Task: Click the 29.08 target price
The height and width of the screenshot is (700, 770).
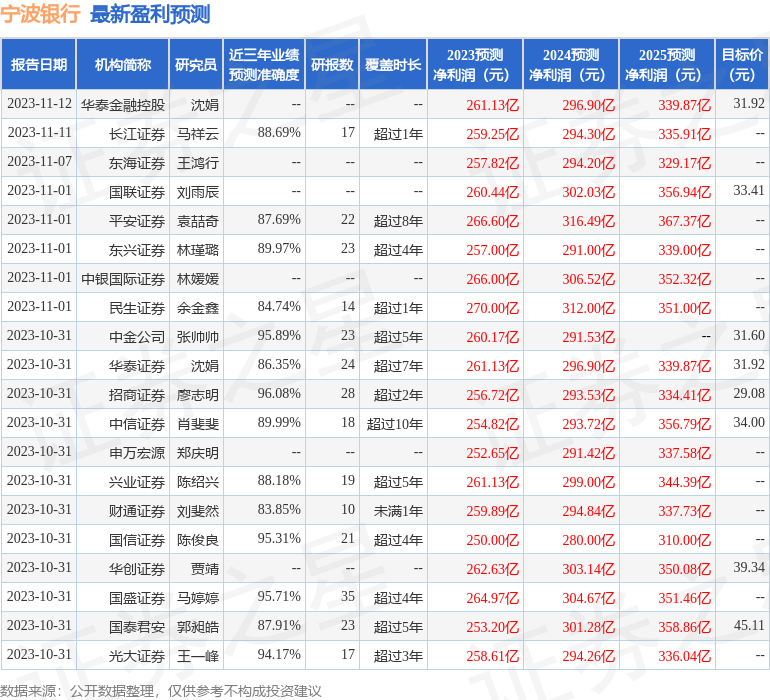Action: pos(749,393)
